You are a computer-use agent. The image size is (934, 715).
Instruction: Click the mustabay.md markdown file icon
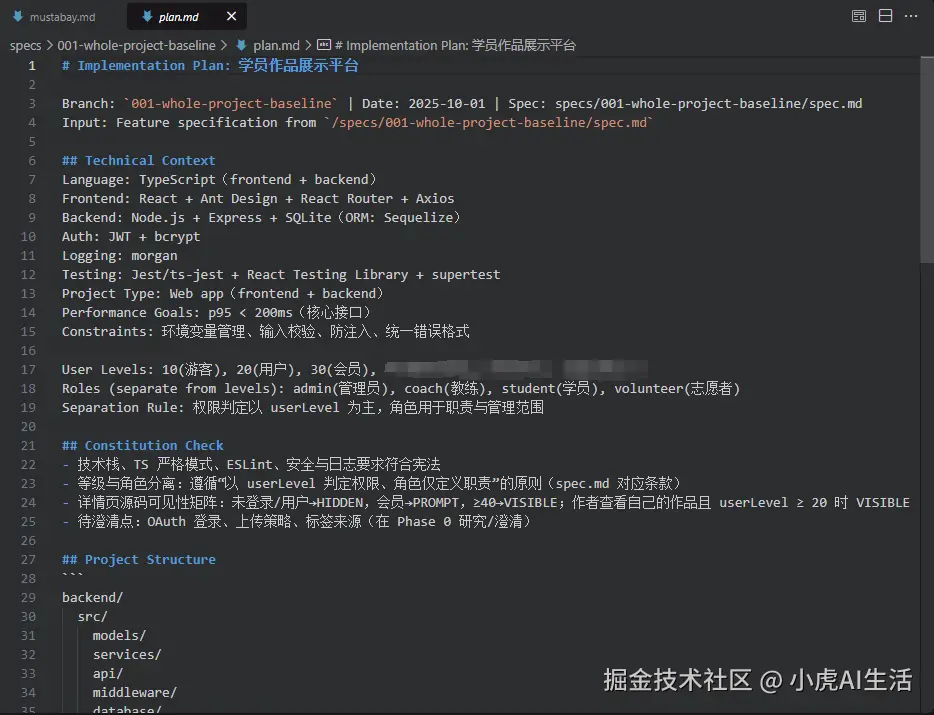click(x=18, y=17)
